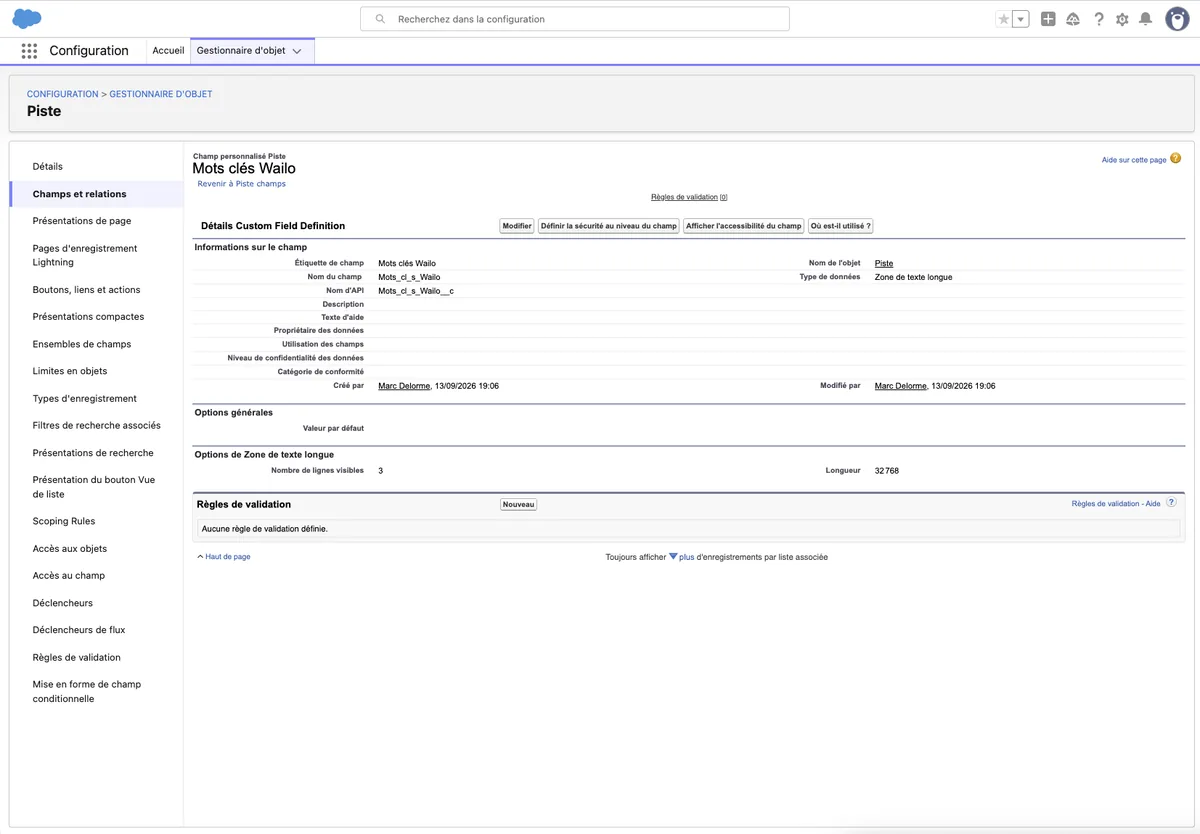Open Déclencheurs de flux
This screenshot has width=1200, height=834.
pyautogui.click(x=79, y=630)
